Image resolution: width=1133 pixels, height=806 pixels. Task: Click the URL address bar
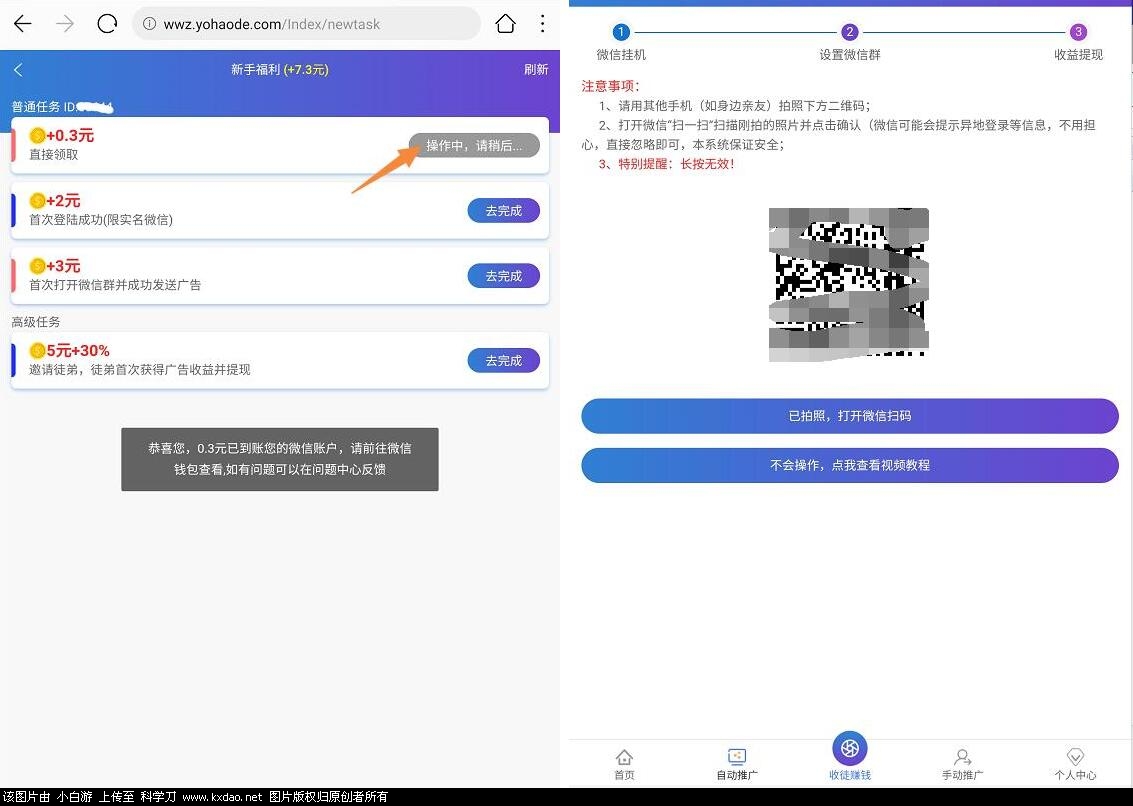pyautogui.click(x=306, y=24)
